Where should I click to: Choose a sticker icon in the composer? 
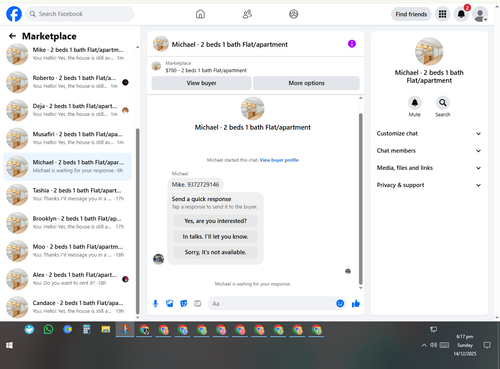coord(184,304)
